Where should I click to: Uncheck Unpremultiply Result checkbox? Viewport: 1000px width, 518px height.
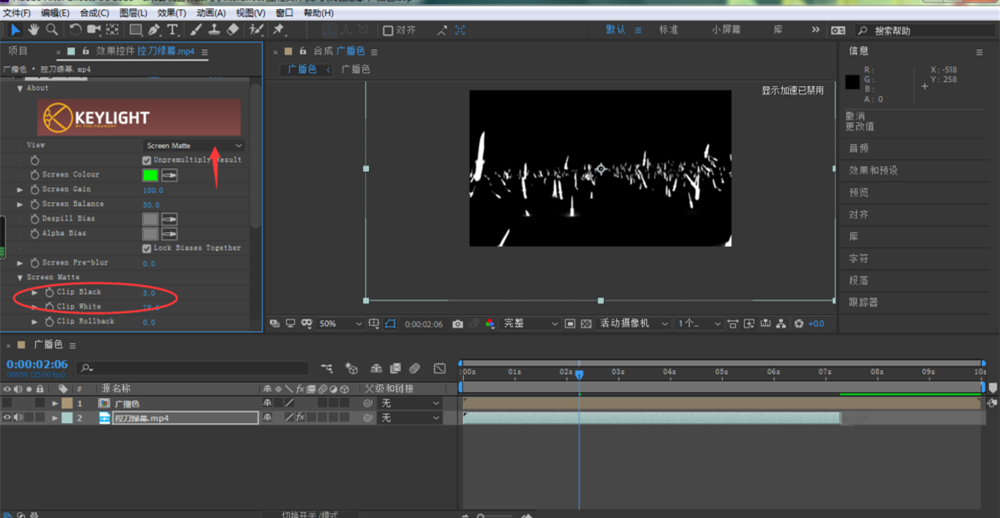[x=147, y=160]
